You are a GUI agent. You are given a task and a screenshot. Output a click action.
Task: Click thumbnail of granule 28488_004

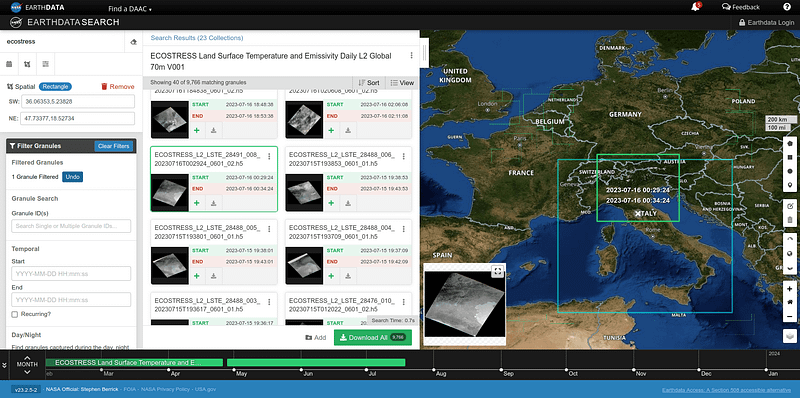point(305,265)
